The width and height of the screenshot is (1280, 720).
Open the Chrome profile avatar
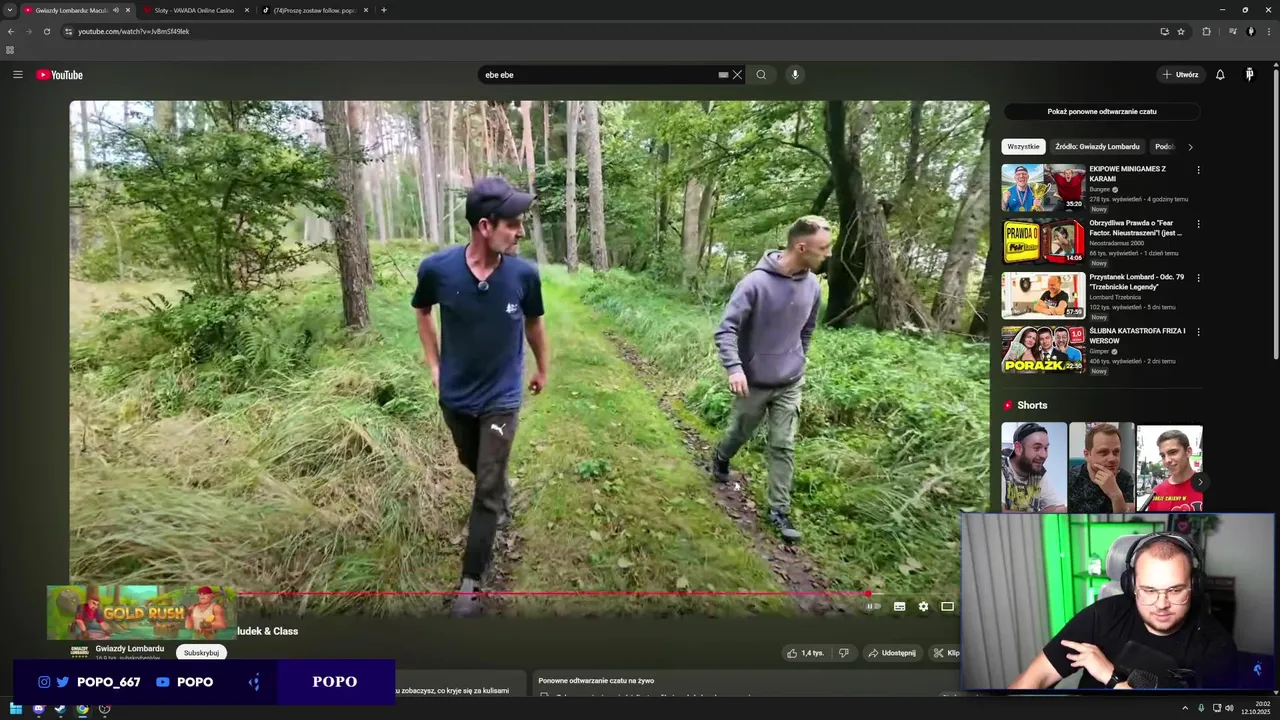[x=1251, y=31]
